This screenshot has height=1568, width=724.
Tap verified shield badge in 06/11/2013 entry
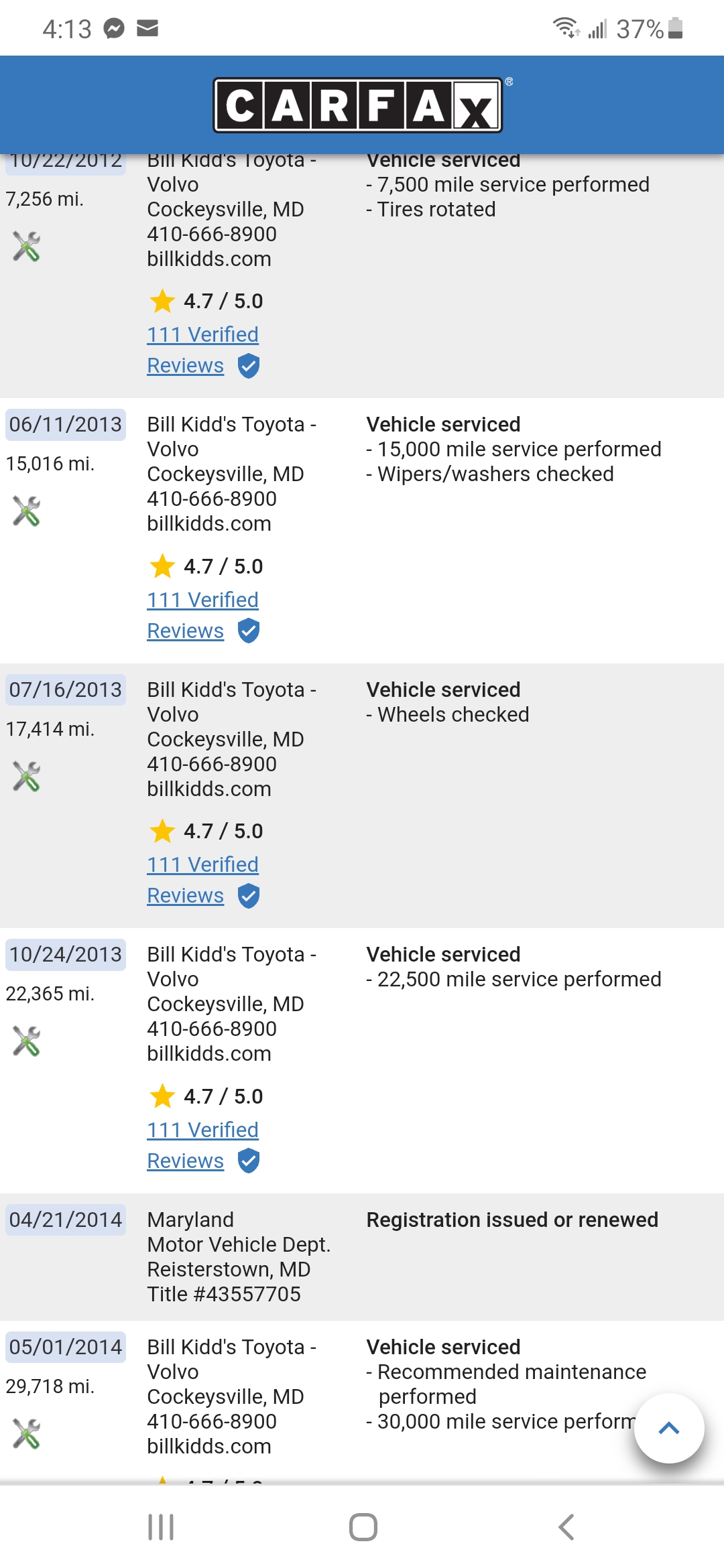pos(249,631)
